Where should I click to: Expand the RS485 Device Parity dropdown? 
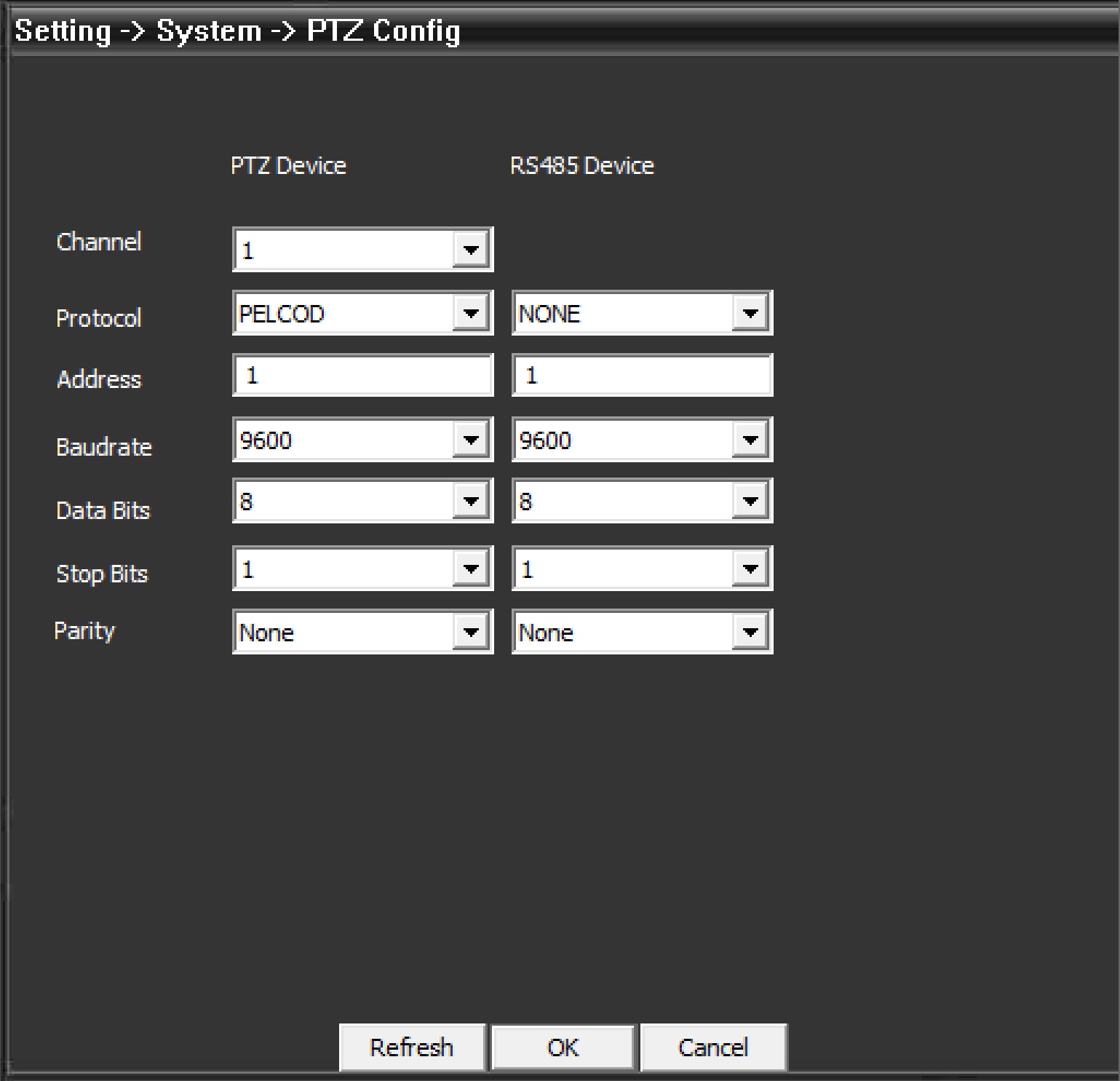(750, 632)
